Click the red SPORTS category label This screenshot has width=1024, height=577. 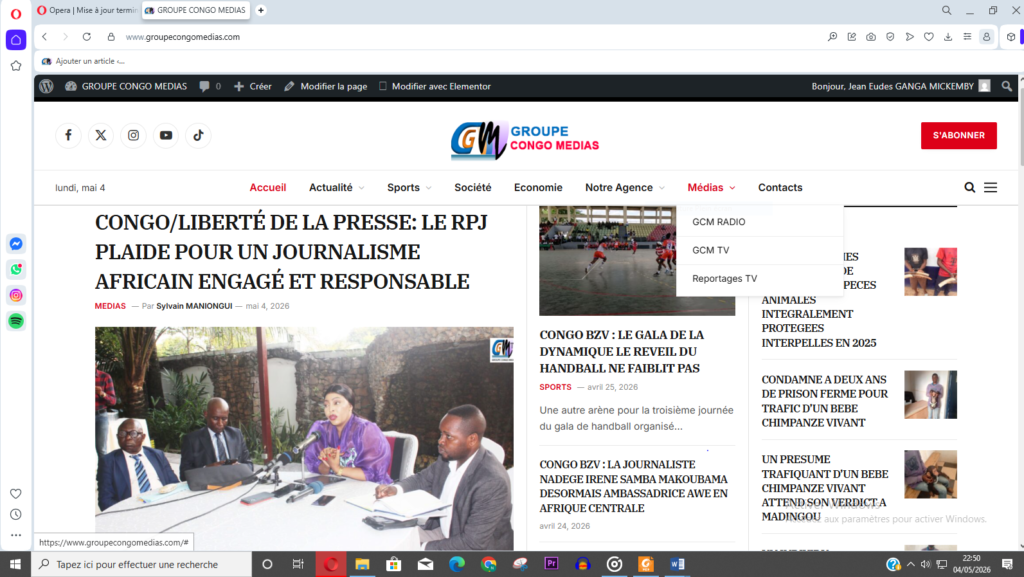pyautogui.click(x=555, y=387)
